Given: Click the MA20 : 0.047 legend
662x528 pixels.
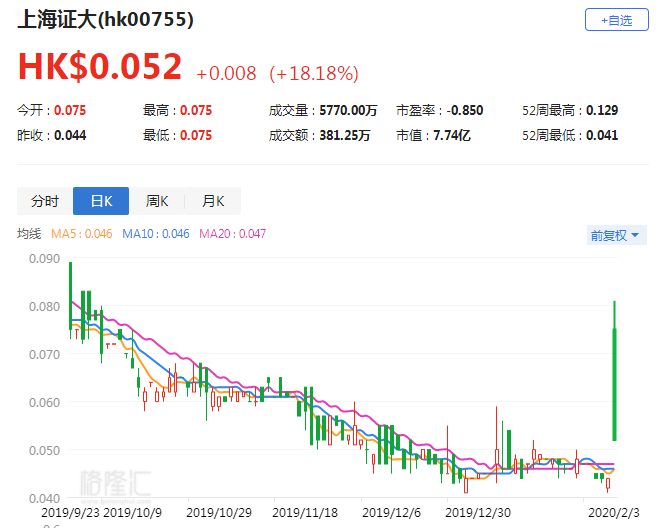Looking at the screenshot, I should pyautogui.click(x=233, y=234).
